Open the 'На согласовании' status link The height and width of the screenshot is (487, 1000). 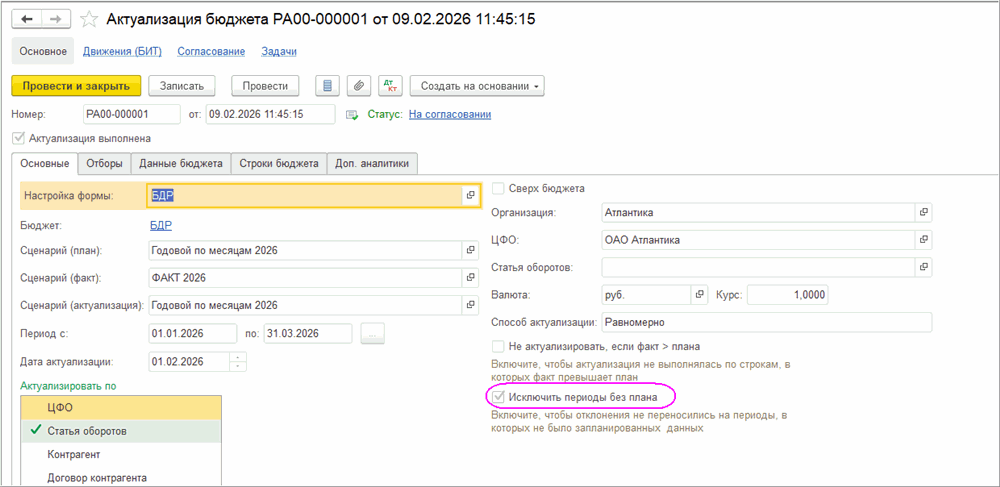point(449,115)
